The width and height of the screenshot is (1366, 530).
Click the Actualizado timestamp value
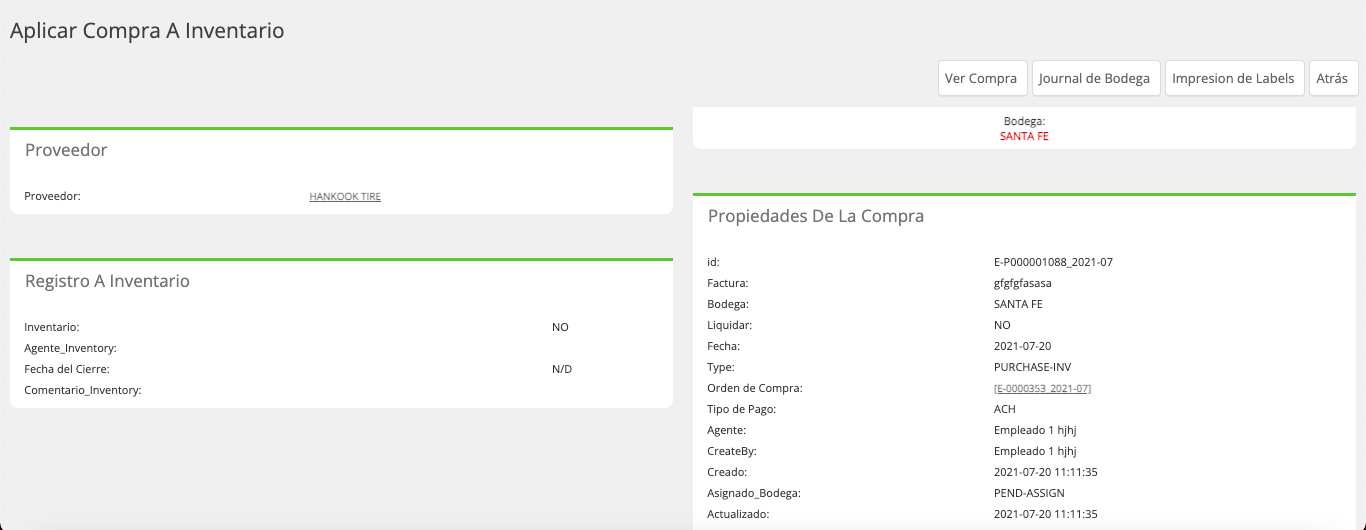tap(1046, 514)
